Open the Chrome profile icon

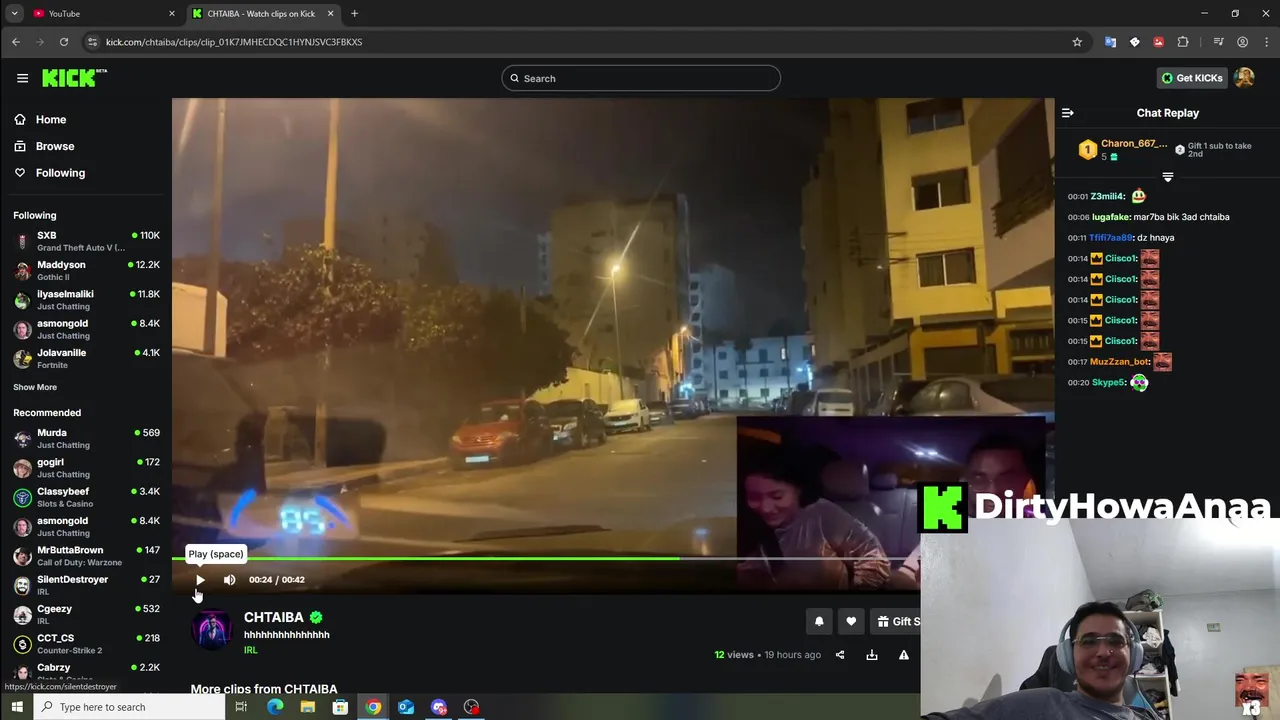1242,42
